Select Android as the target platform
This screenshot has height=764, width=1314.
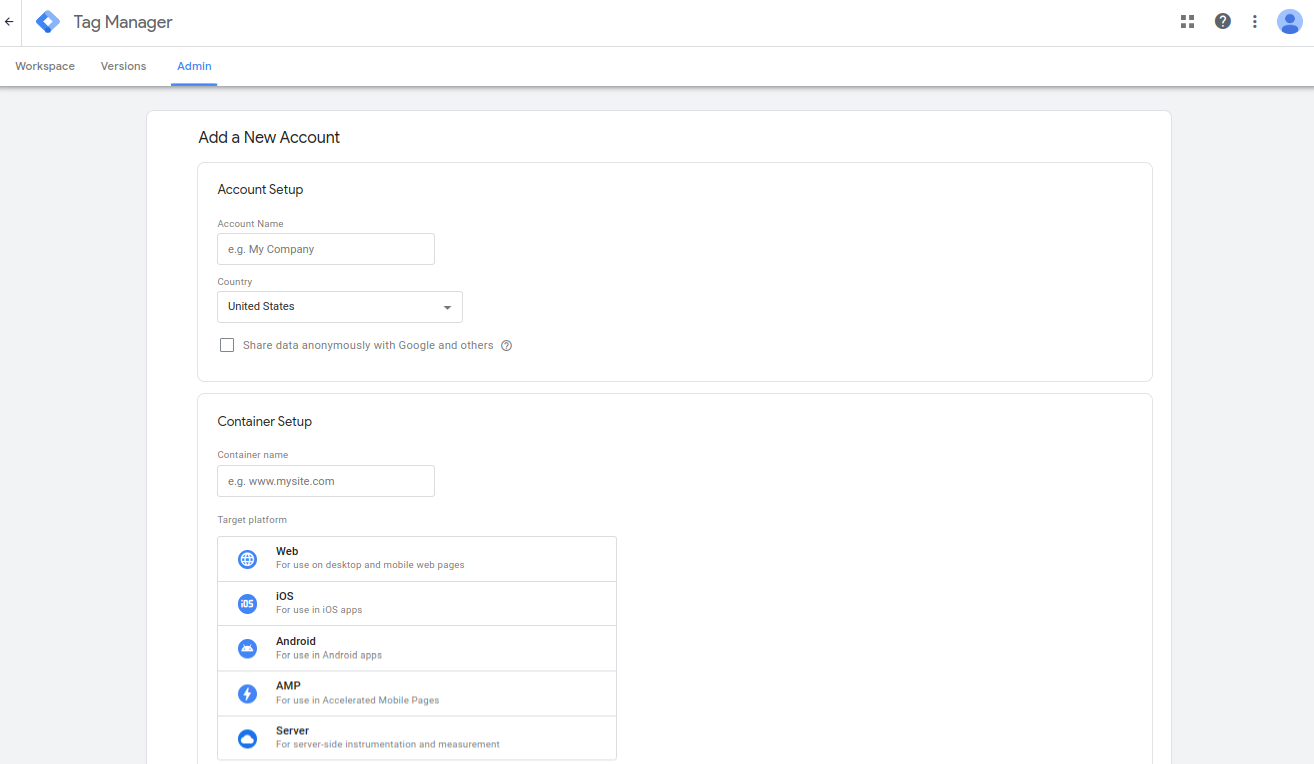click(x=417, y=647)
